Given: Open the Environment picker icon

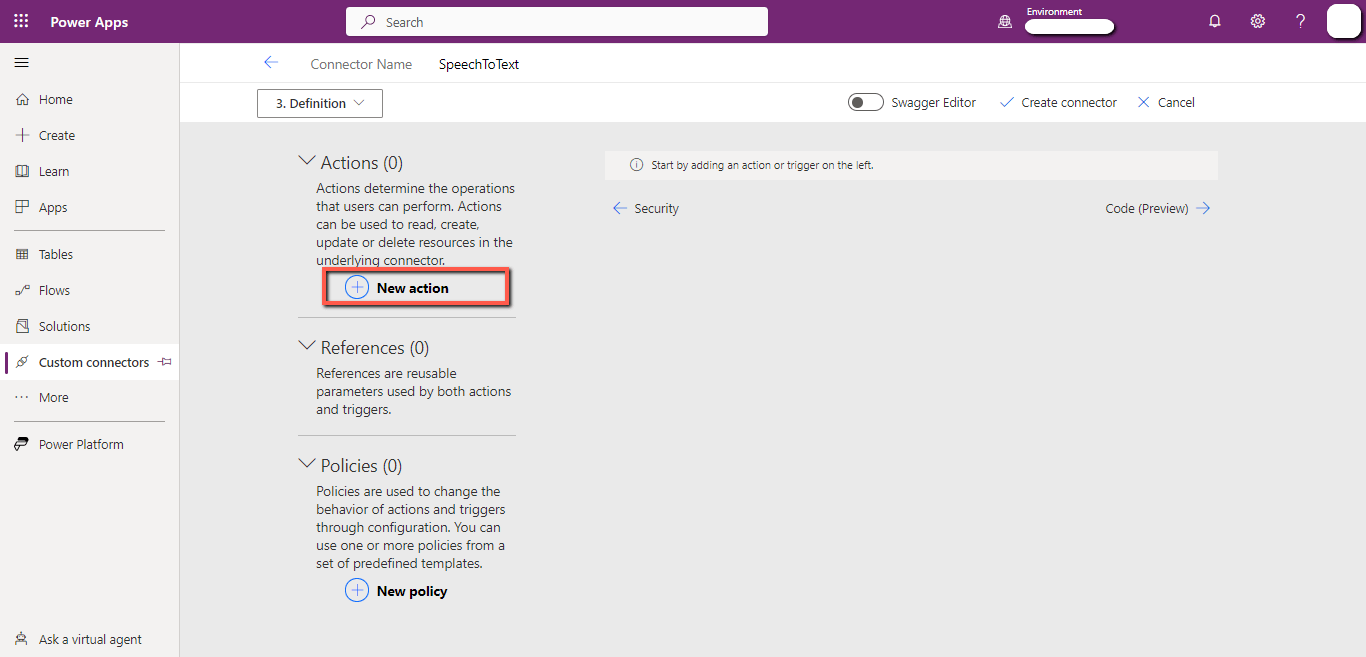Looking at the screenshot, I should tap(1005, 21).
